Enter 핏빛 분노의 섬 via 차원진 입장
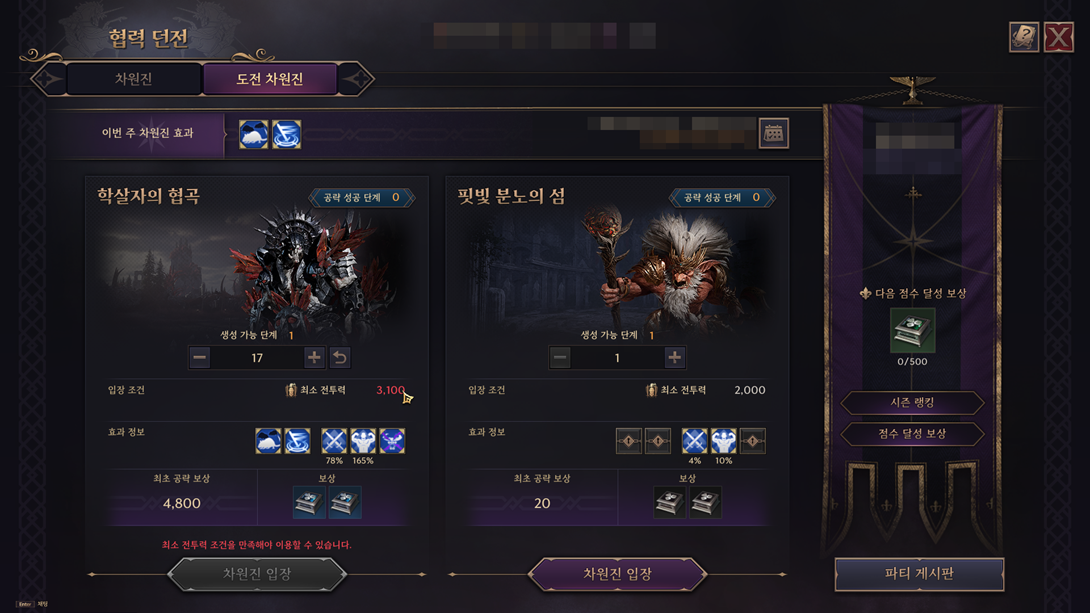The image size is (1090, 613). tap(617, 574)
